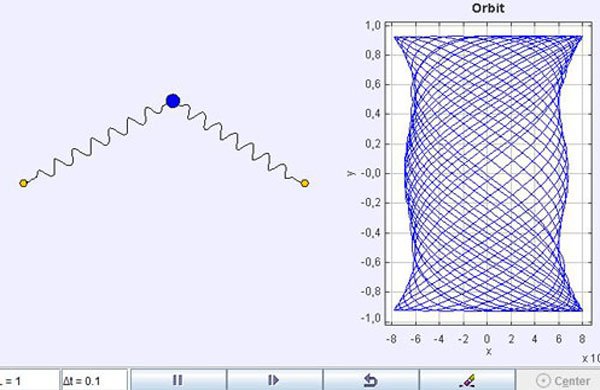
Task: Select the left yellow spring anchor
Action: 24,183
